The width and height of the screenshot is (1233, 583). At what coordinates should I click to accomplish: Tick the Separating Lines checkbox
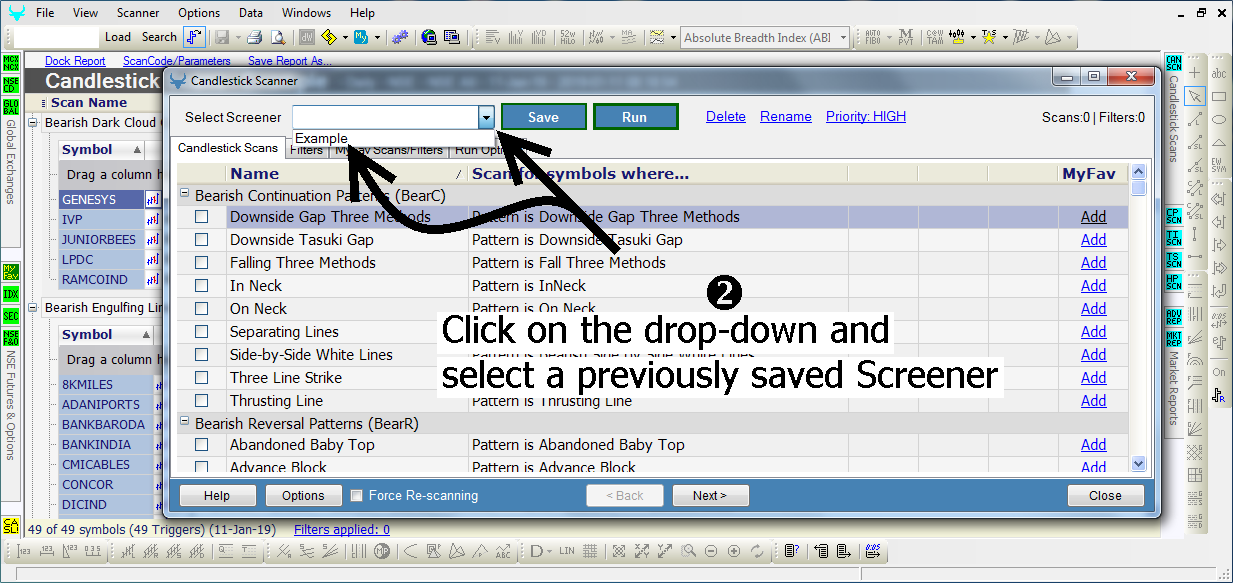202,332
